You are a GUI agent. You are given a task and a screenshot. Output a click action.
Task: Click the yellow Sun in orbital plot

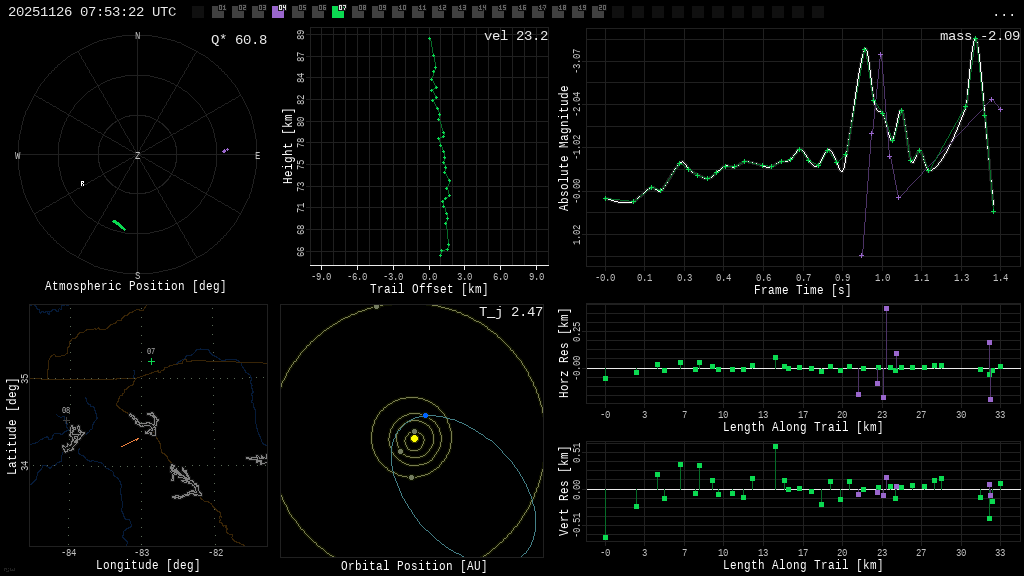click(x=414, y=438)
